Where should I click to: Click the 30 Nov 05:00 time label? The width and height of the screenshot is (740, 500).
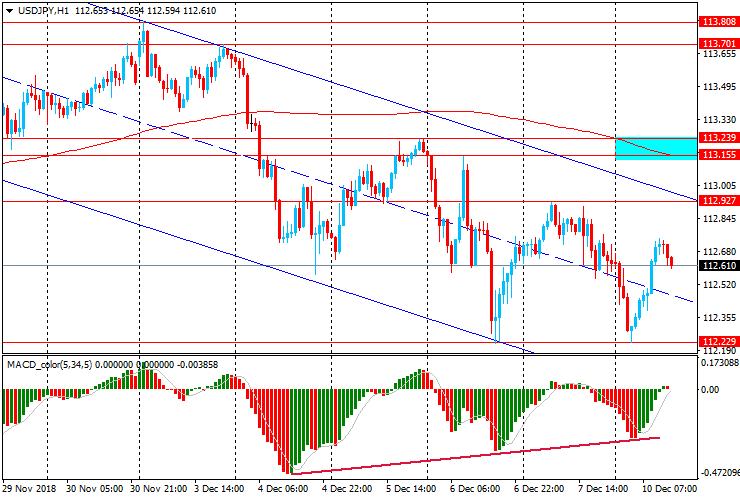point(94,488)
